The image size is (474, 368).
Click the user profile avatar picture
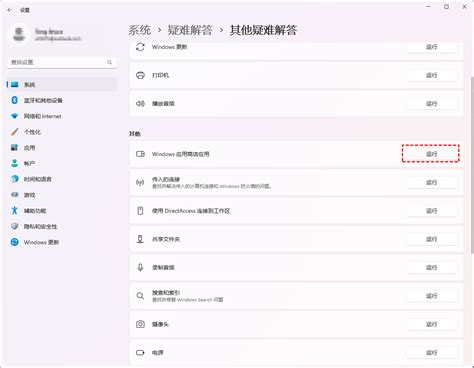tap(19, 34)
